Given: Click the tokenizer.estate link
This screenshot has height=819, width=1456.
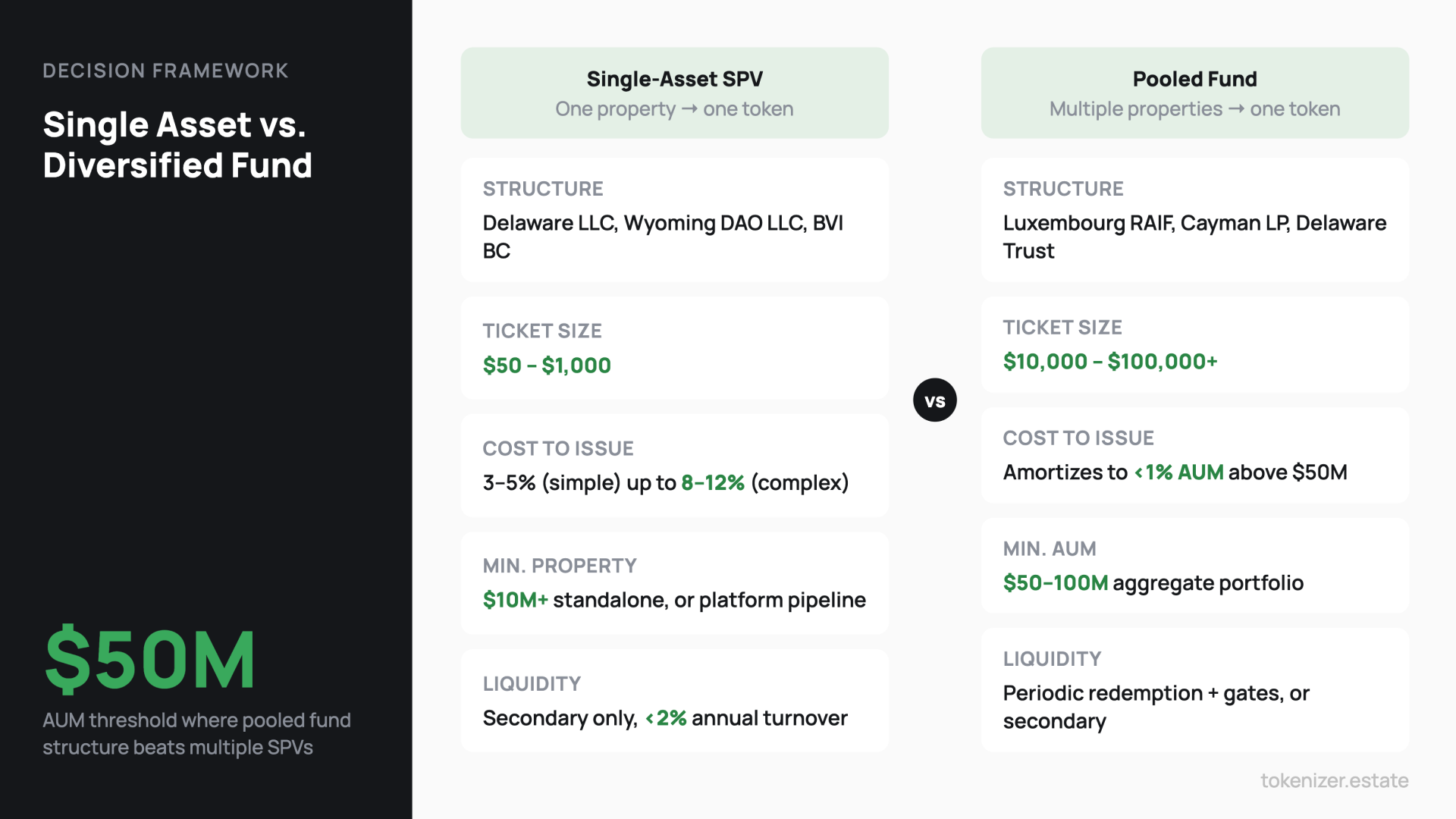Looking at the screenshot, I should pyautogui.click(x=1334, y=780).
